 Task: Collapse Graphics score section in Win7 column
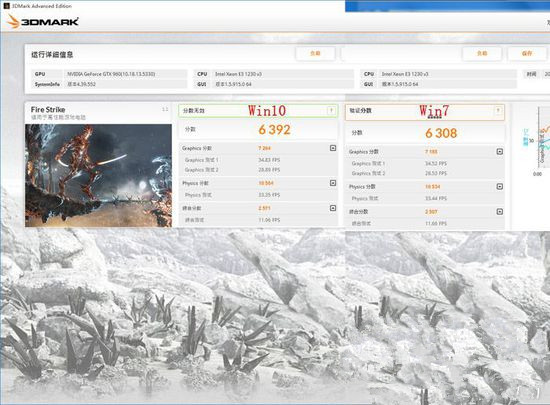(x=500, y=151)
